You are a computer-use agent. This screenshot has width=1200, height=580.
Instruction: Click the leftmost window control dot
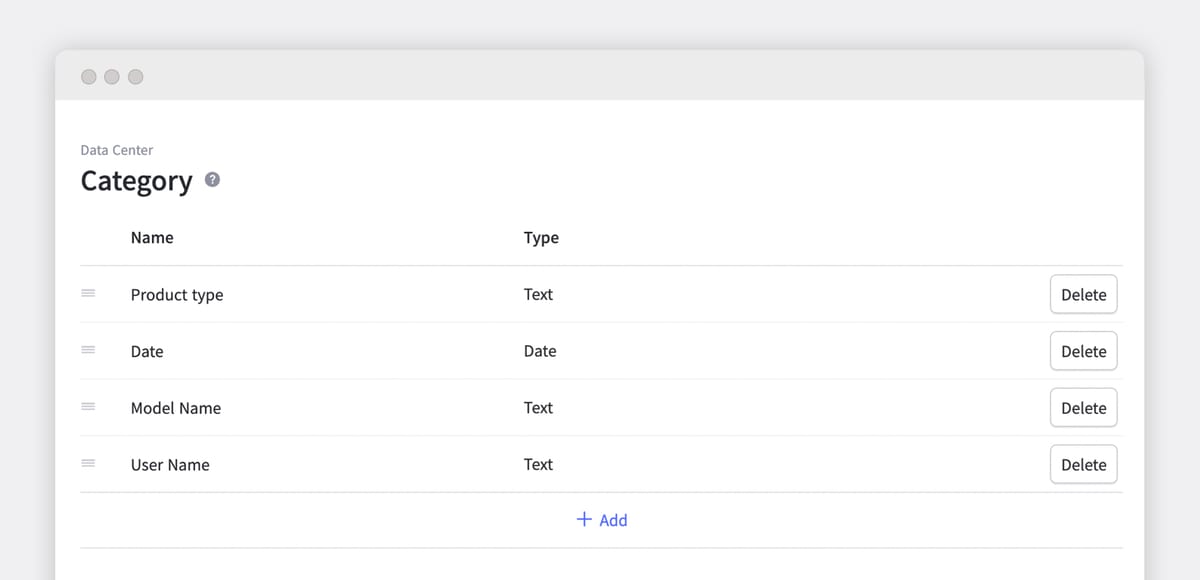point(89,76)
